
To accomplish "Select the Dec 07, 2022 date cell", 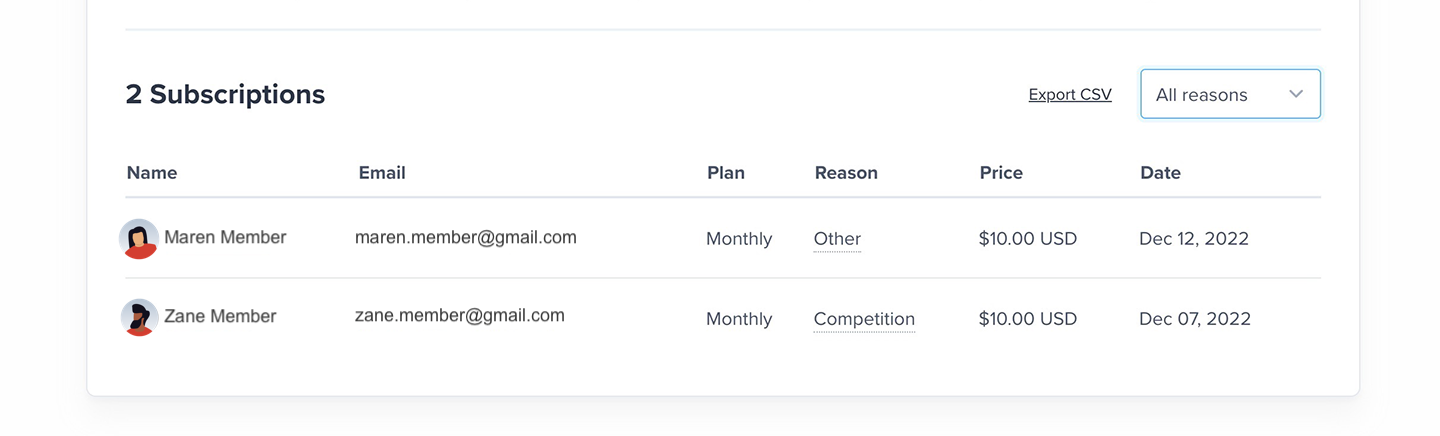I will coord(1195,319).
